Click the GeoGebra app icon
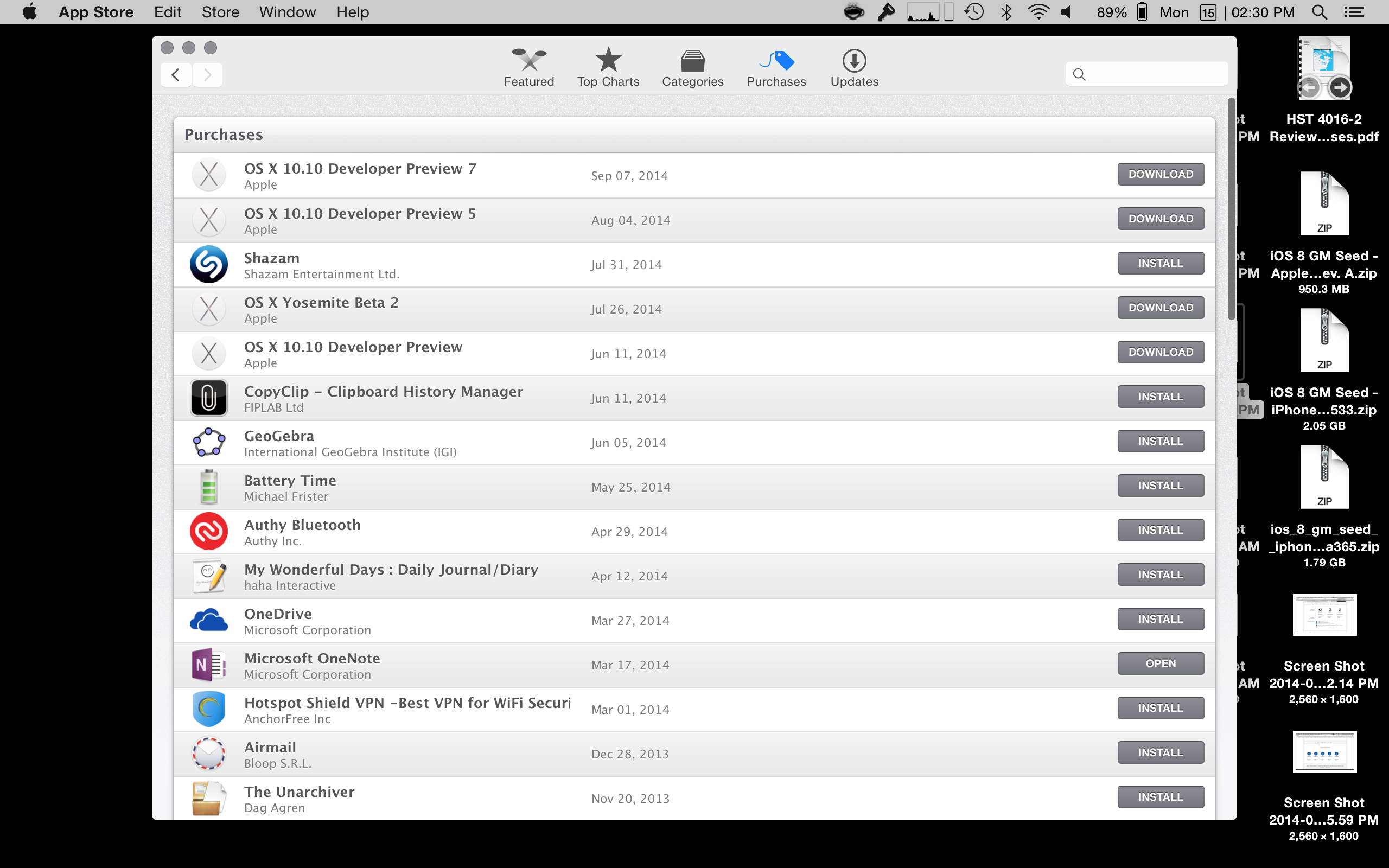 [x=208, y=443]
